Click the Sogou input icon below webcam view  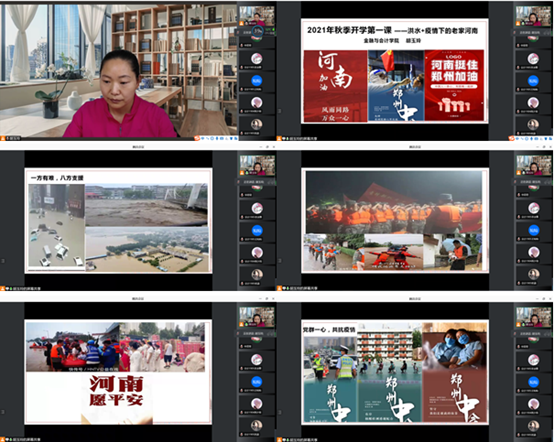pos(197,138)
